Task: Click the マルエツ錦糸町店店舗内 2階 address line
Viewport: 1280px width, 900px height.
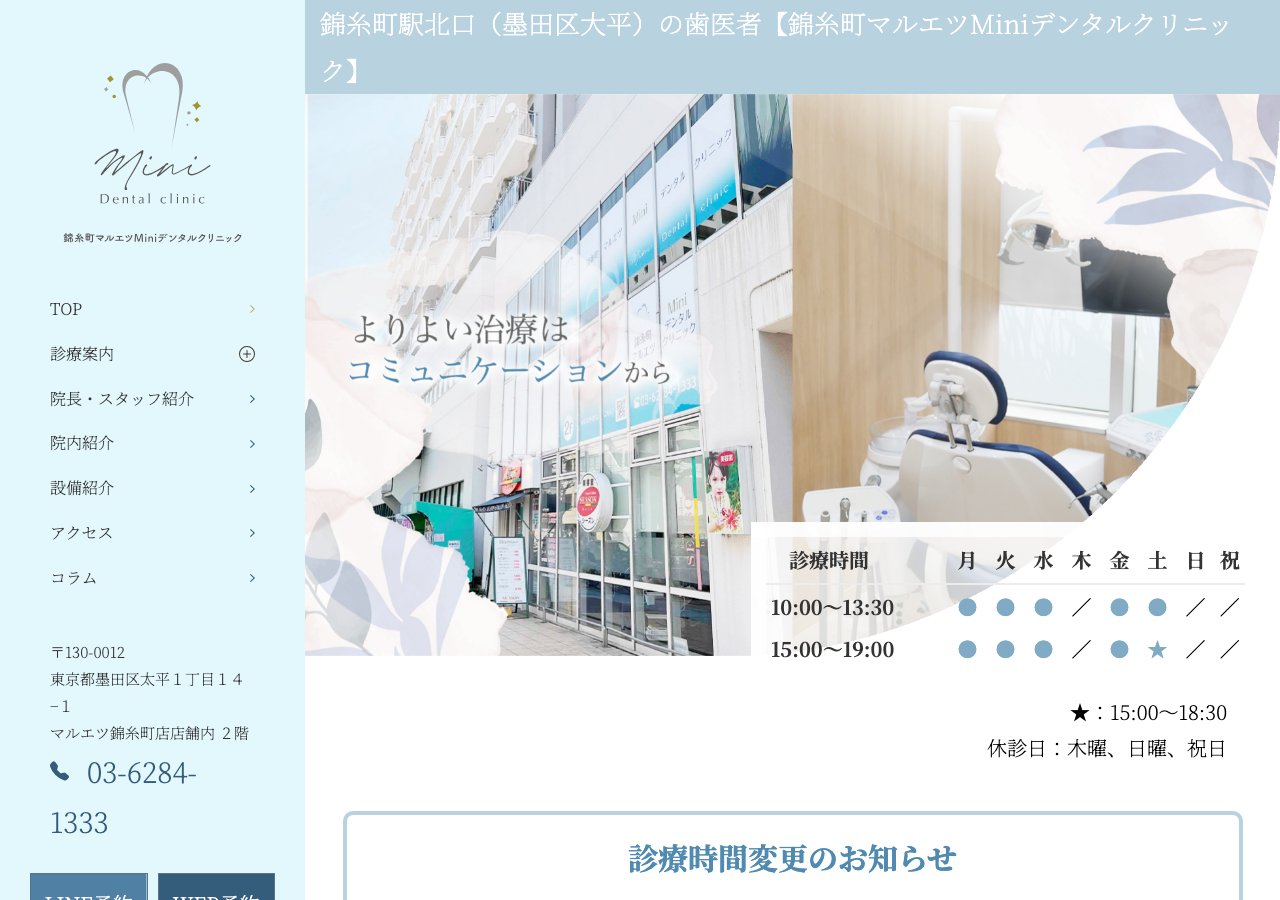Action: 150,733
